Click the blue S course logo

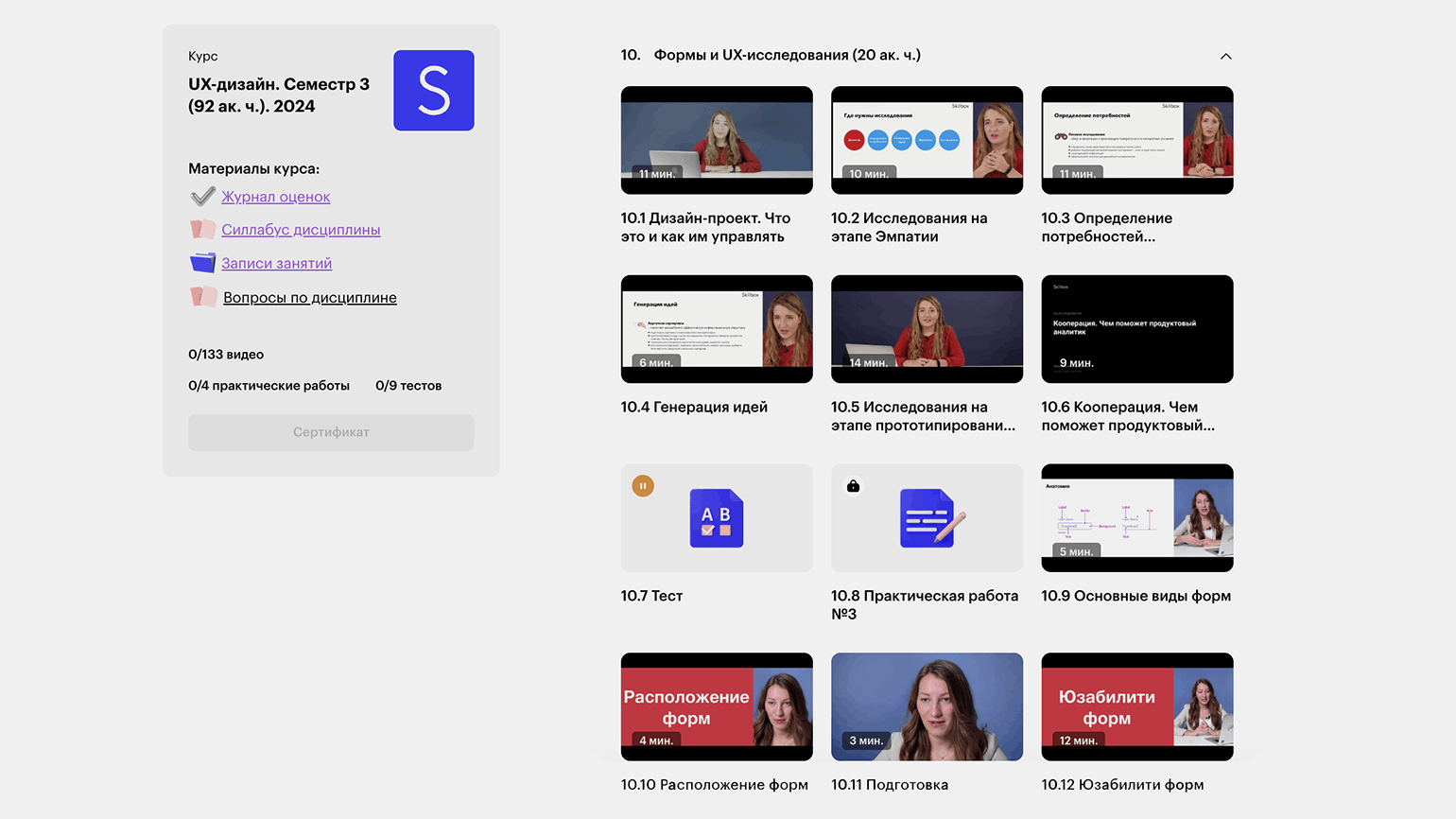click(x=433, y=91)
